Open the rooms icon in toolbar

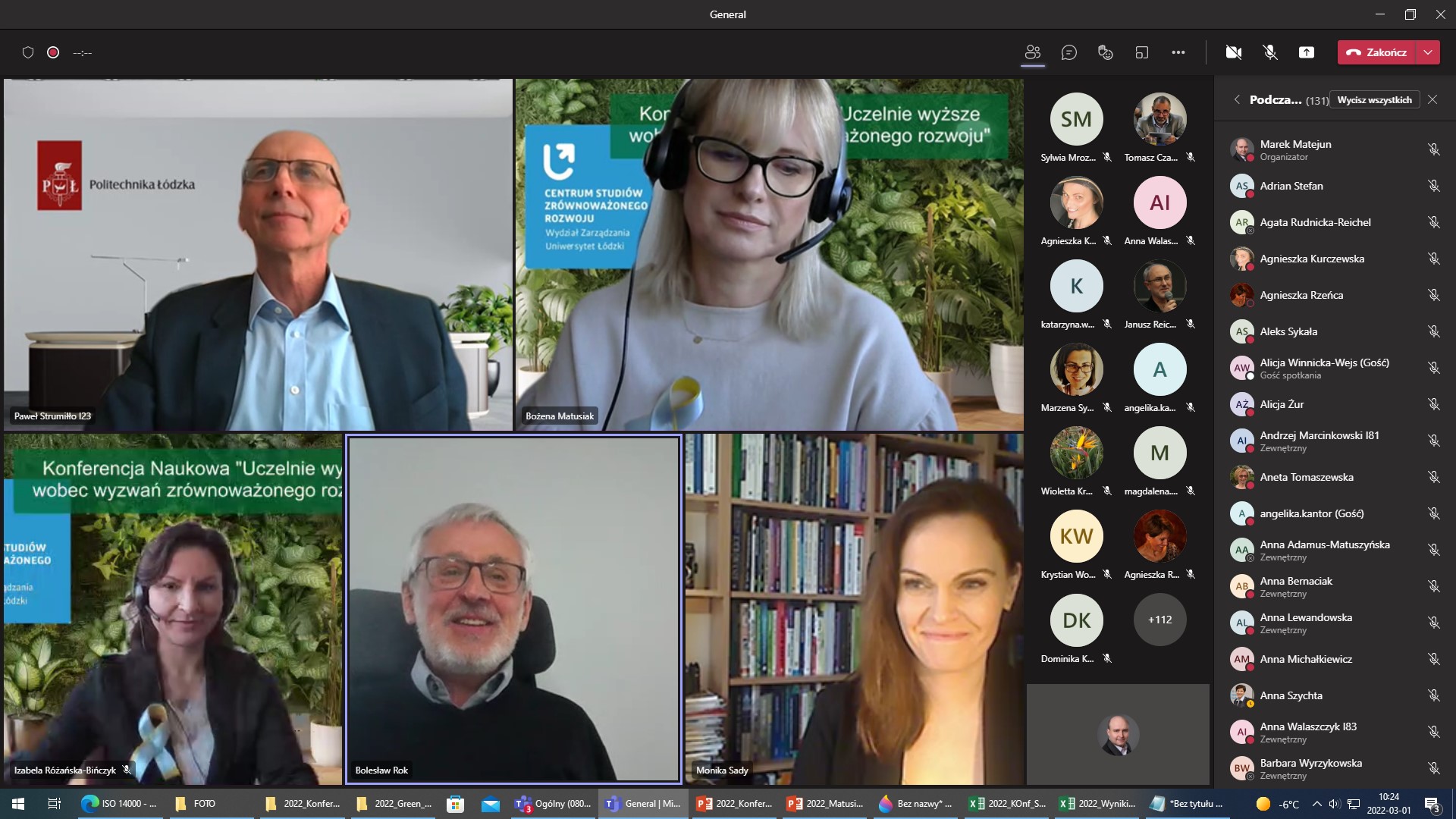[1141, 52]
